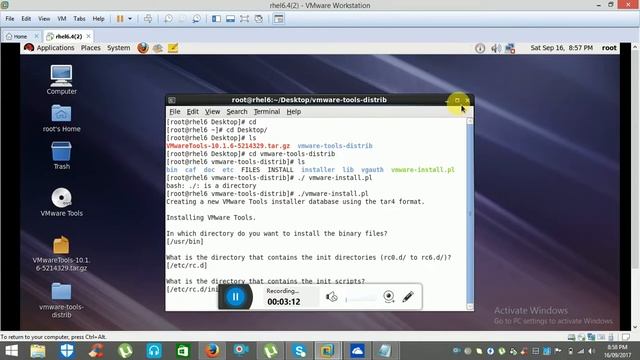
Task: Take a snapshot of the virtual machine
Action: point(168,19)
